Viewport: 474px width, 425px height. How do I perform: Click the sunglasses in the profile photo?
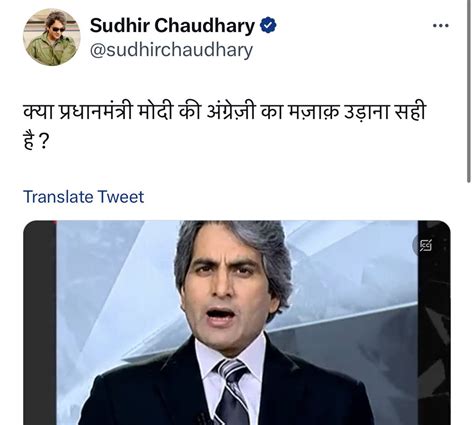pos(59,29)
